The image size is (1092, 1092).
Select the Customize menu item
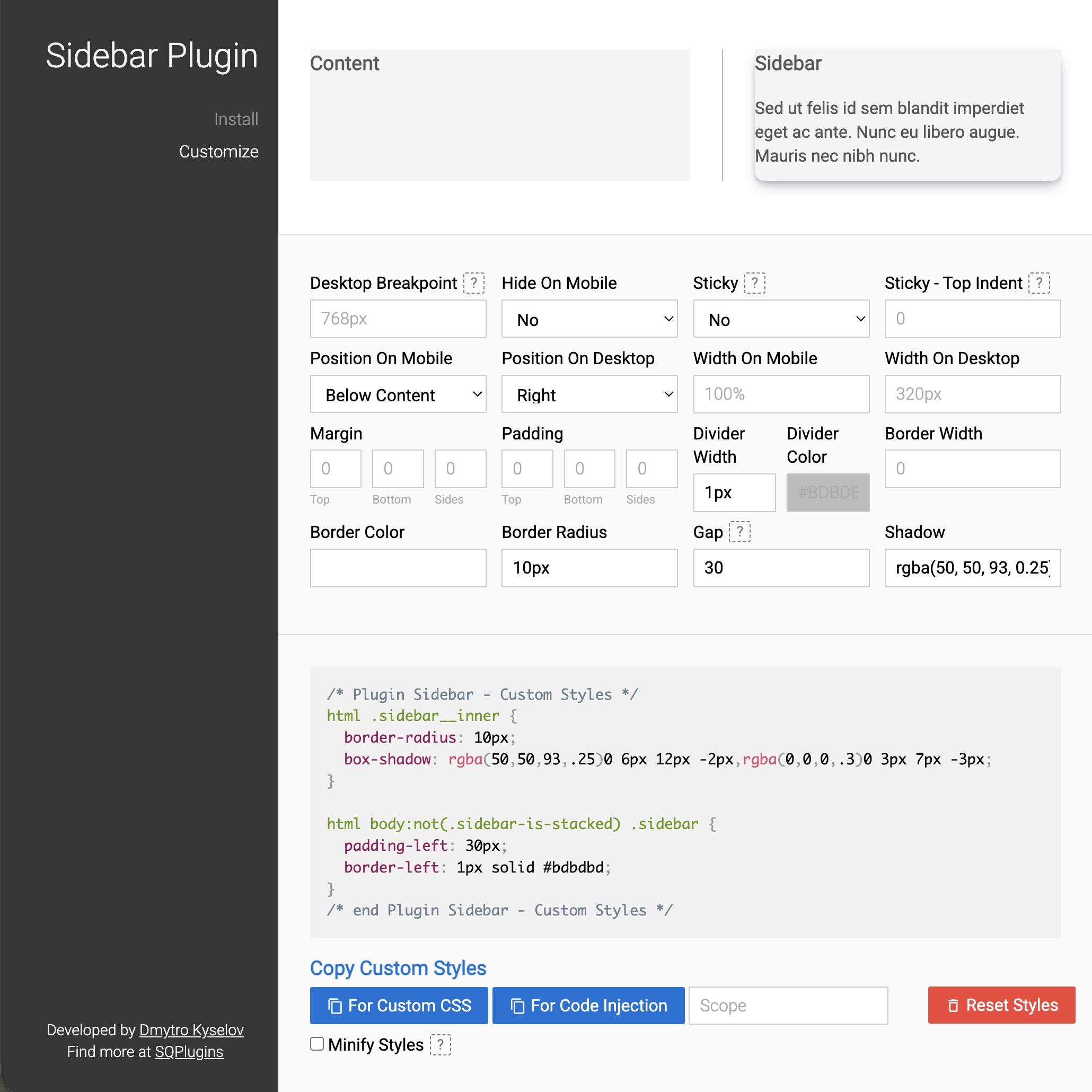coord(219,152)
